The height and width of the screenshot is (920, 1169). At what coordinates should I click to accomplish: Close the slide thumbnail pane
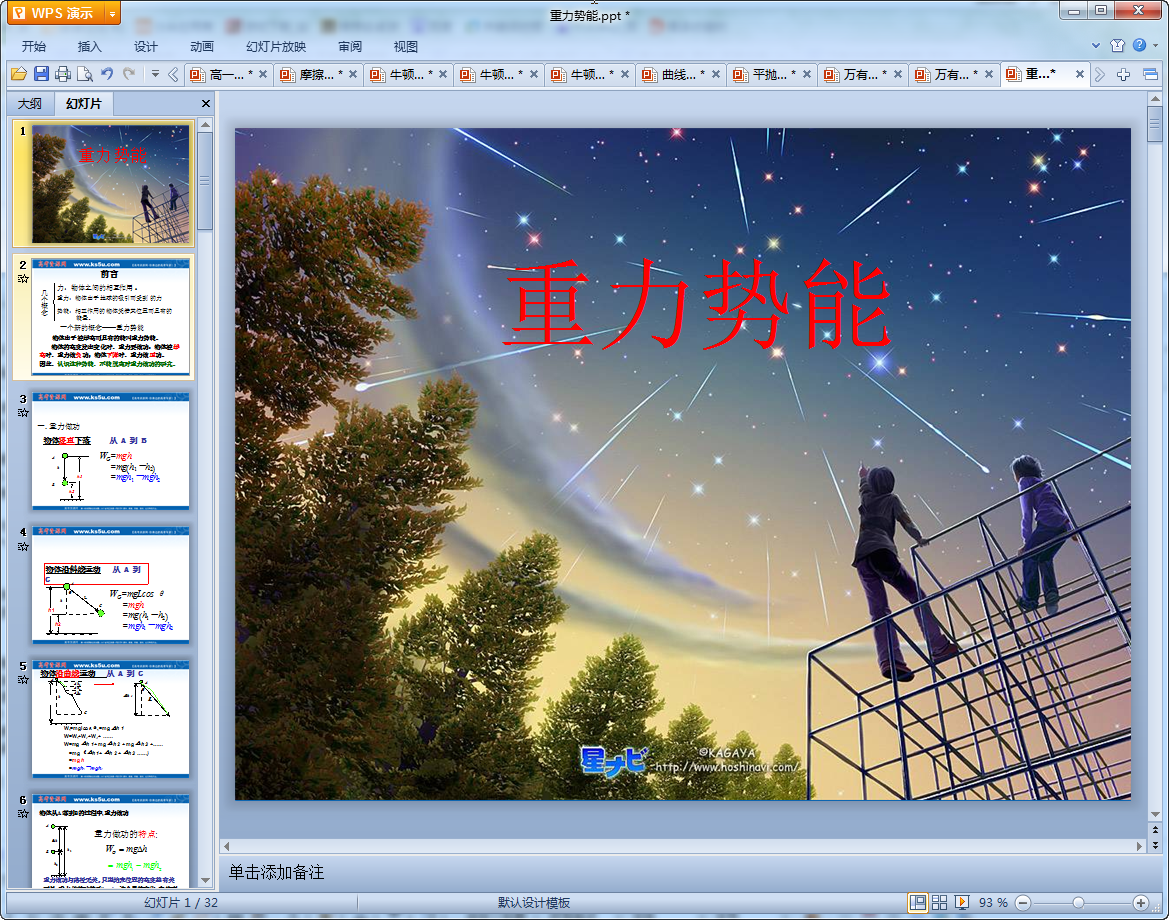point(206,104)
